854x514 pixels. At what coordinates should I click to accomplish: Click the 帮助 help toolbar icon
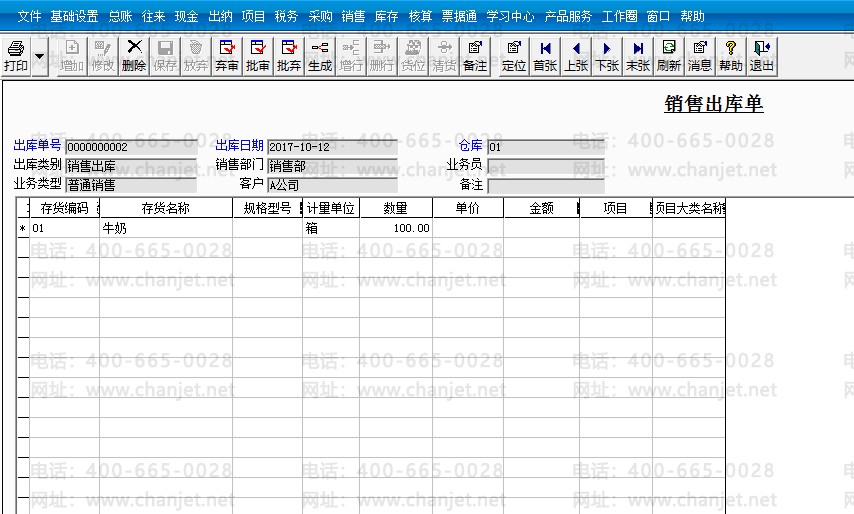[x=731, y=57]
